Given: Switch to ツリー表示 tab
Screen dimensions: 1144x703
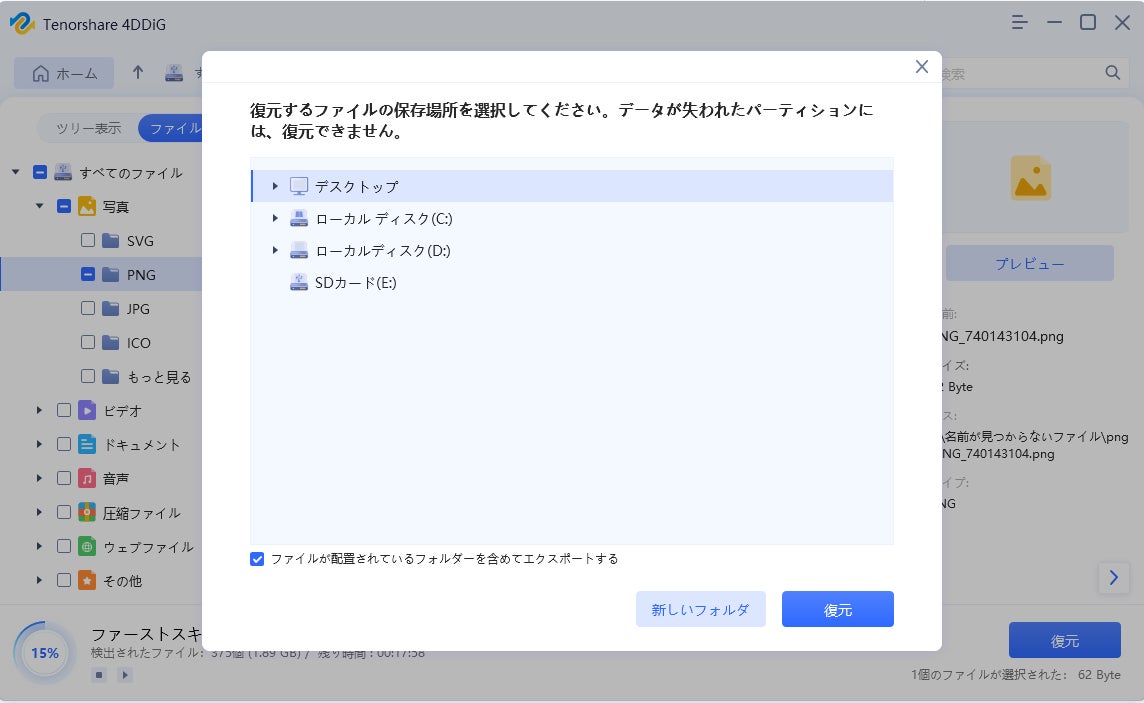Looking at the screenshot, I should pos(88,128).
